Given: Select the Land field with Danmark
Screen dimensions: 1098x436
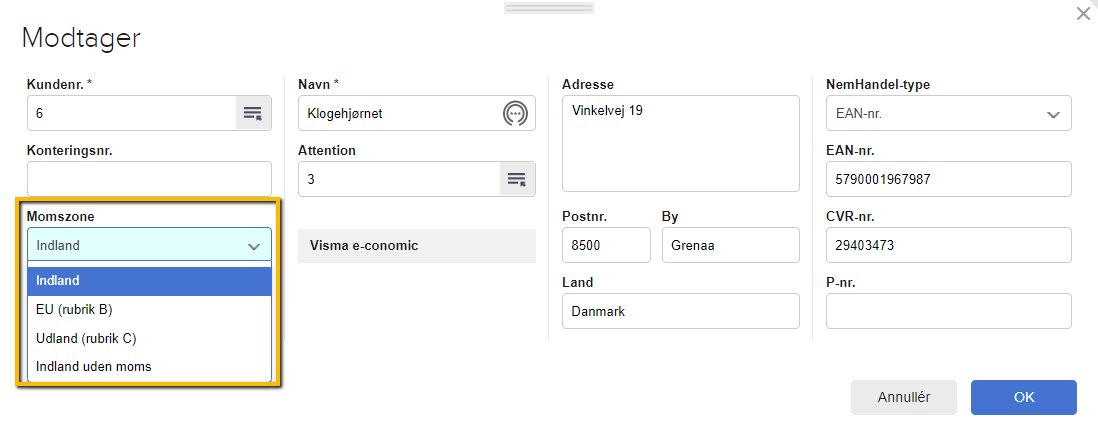Looking at the screenshot, I should [680, 311].
